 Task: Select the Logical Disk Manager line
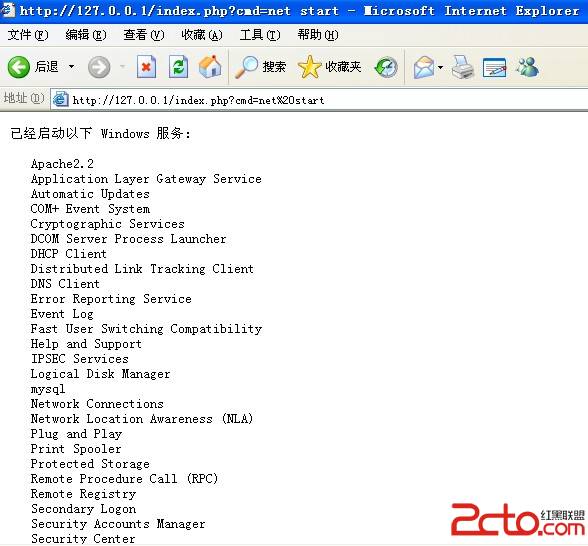tap(100, 374)
